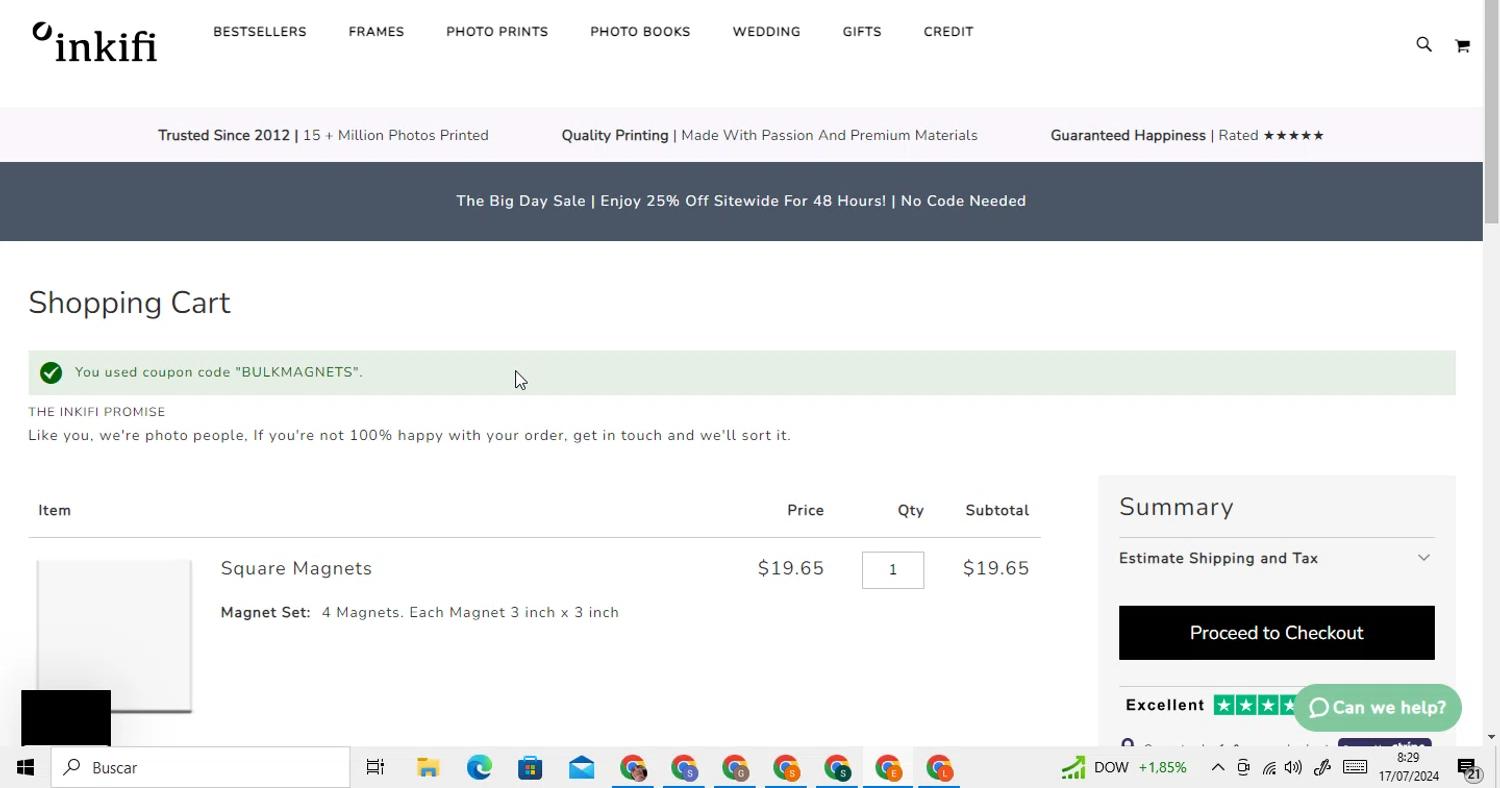1500x788 pixels.
Task: Click the quantity input field for Square Magnets
Action: (893, 570)
